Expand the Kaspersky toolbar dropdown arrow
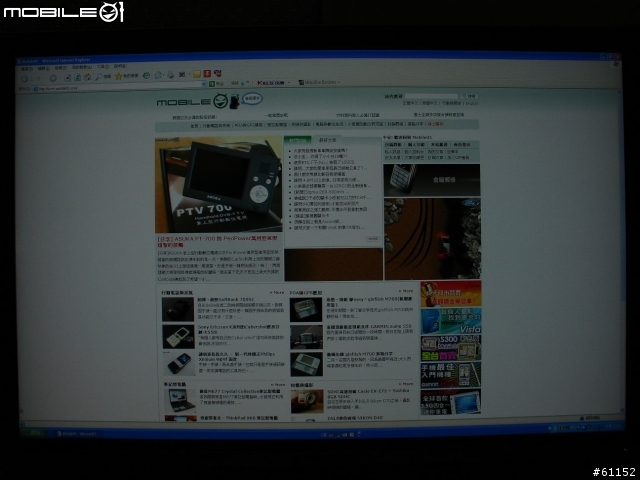 coord(289,82)
